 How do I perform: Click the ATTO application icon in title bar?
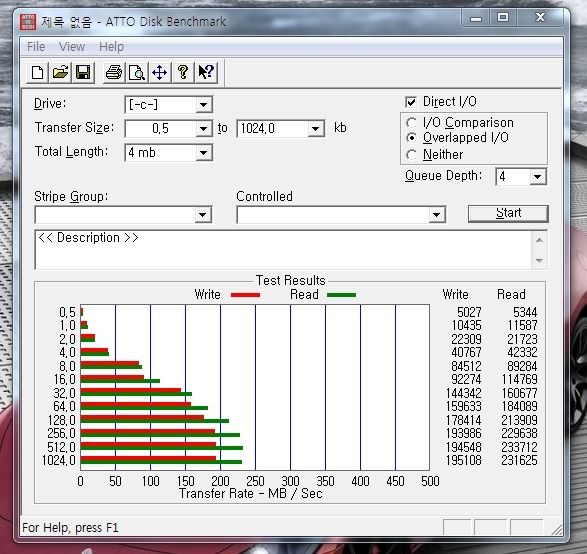28,22
